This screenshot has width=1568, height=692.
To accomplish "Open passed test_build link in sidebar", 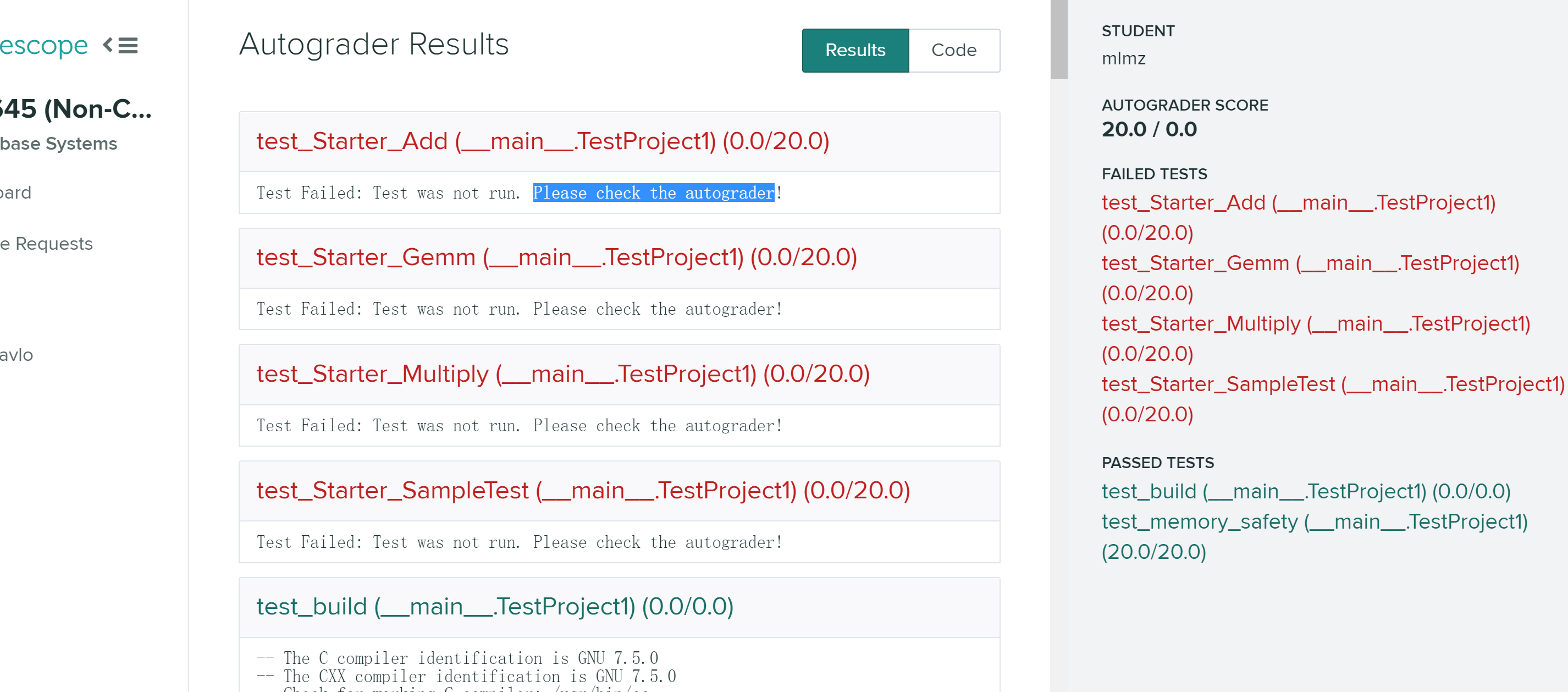I will click(1305, 492).
